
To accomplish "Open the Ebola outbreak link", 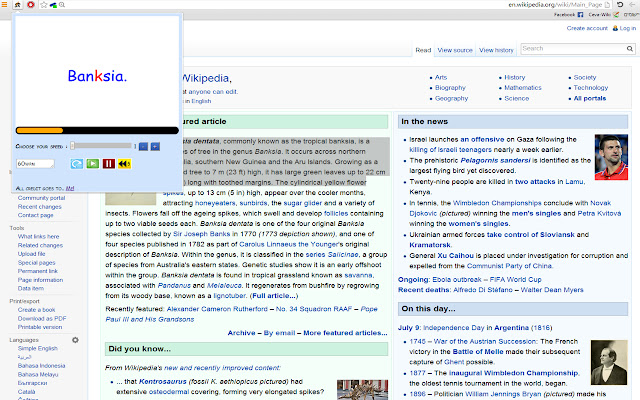I will click(457, 280).
